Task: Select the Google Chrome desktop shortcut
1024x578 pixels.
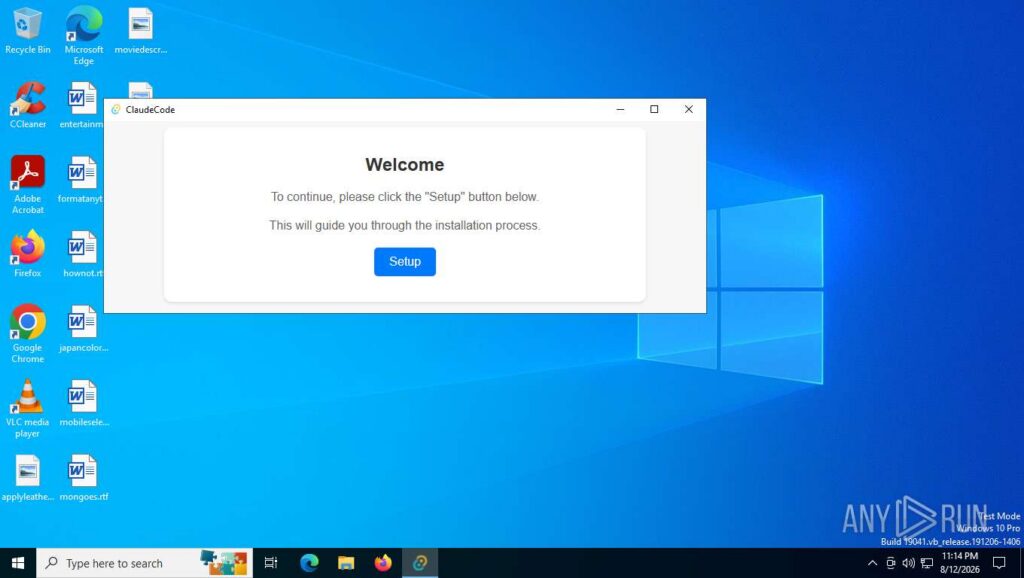Action: pos(27,334)
